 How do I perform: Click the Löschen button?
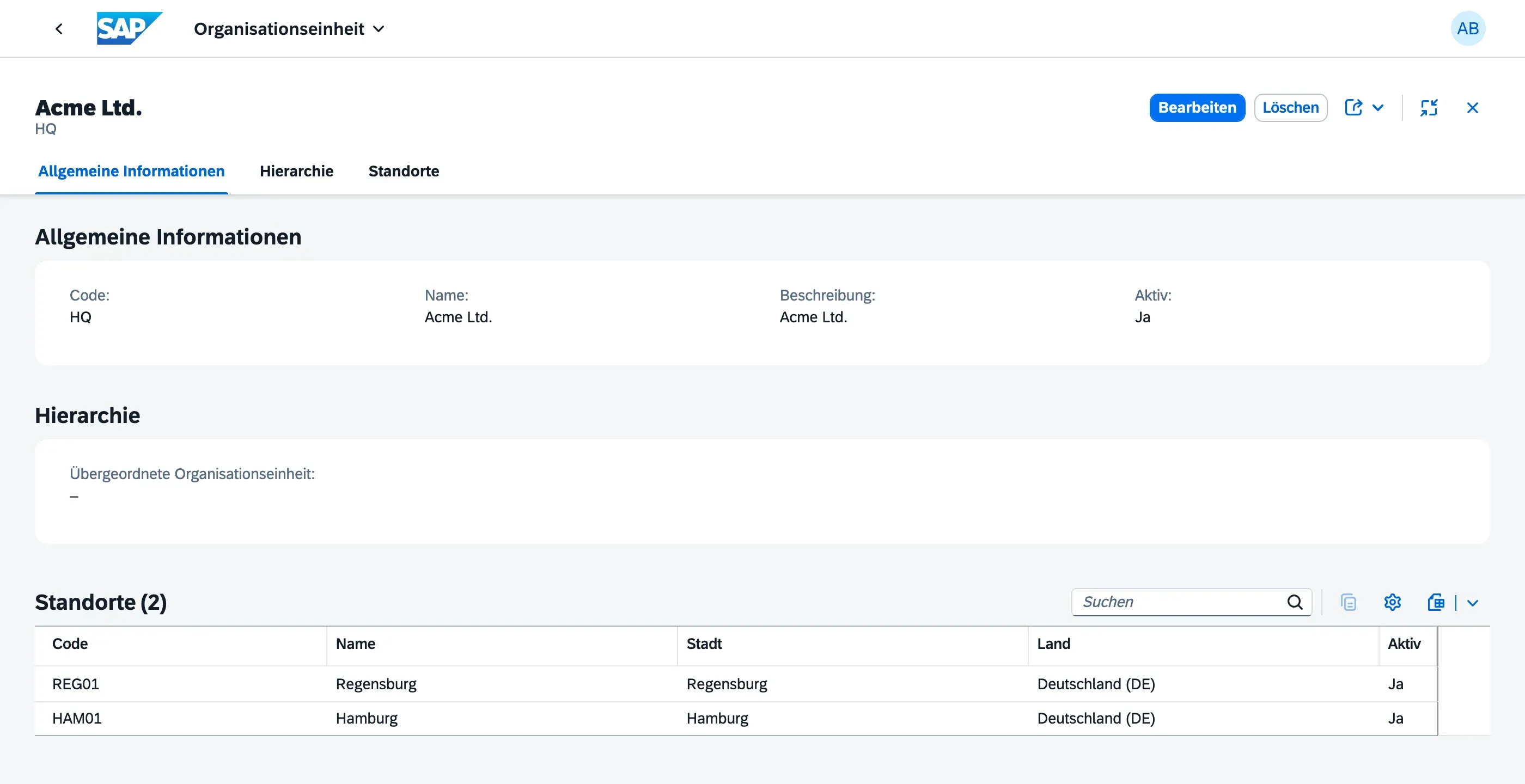[x=1291, y=108]
